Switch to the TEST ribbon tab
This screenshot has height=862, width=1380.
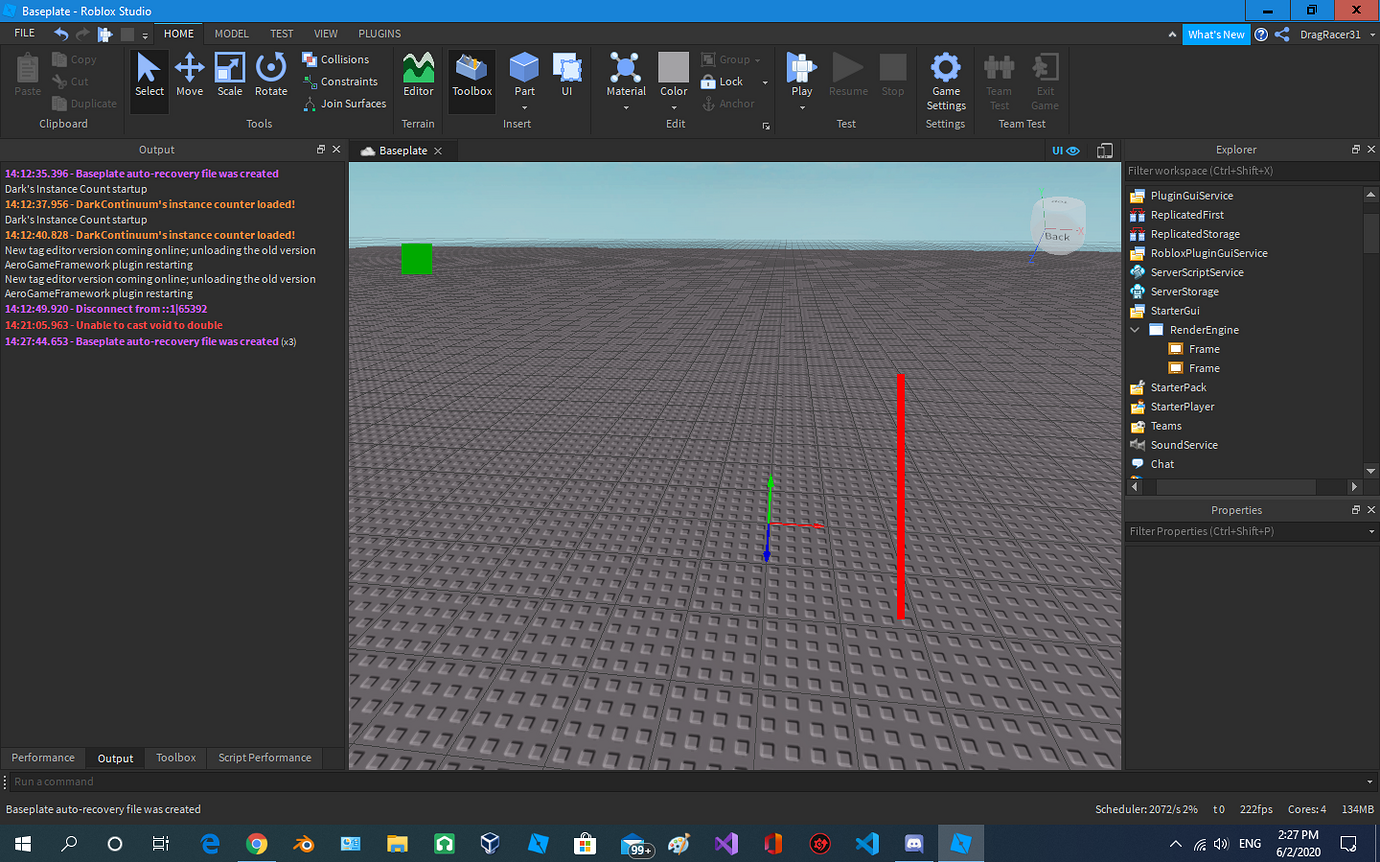coord(282,33)
